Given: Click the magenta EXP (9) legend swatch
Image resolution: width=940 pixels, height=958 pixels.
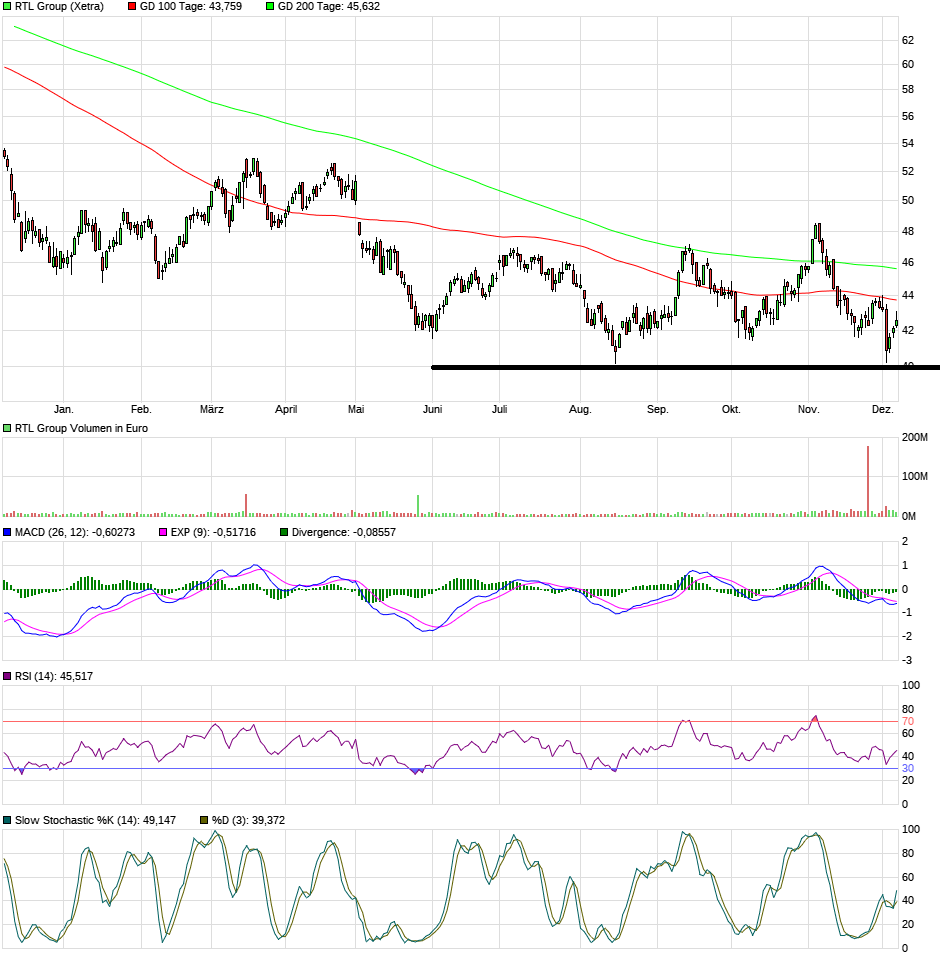Looking at the screenshot, I should (x=164, y=532).
